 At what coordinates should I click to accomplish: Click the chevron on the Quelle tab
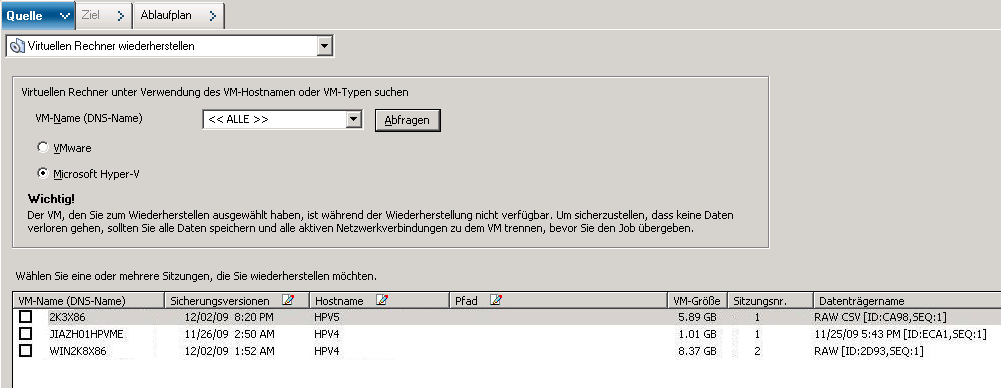pyautogui.click(x=63, y=17)
